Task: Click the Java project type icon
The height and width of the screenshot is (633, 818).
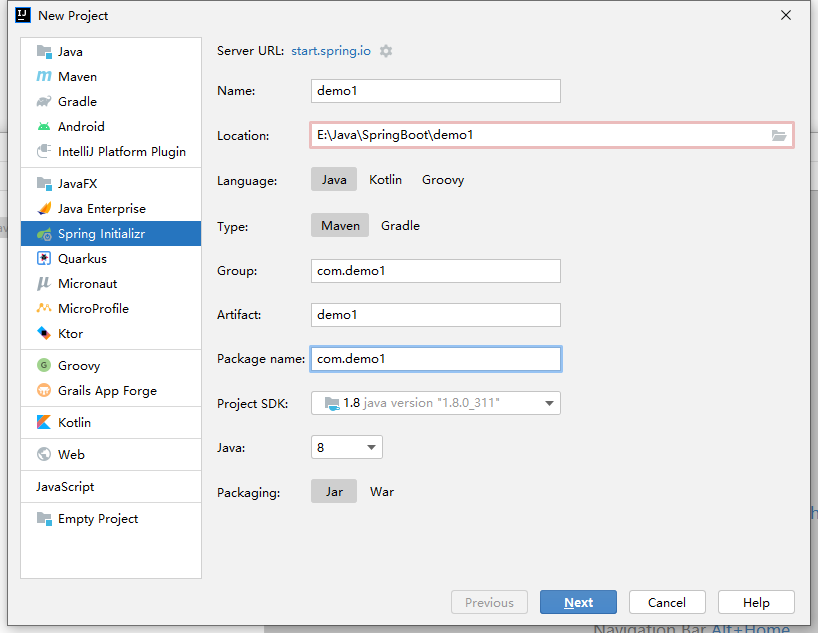Action: pyautogui.click(x=44, y=52)
